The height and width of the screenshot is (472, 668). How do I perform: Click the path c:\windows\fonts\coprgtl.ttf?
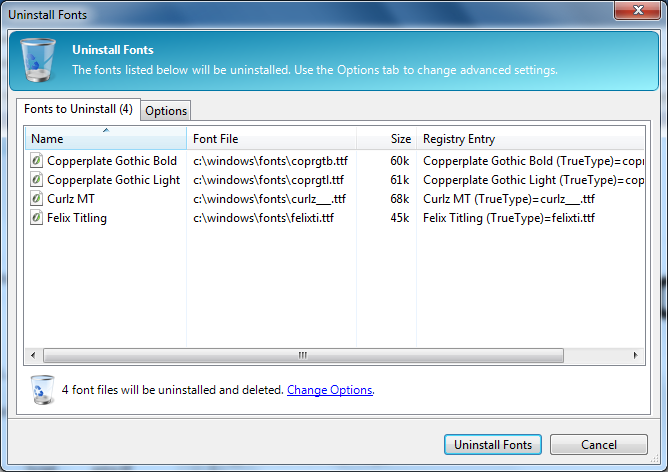268,180
